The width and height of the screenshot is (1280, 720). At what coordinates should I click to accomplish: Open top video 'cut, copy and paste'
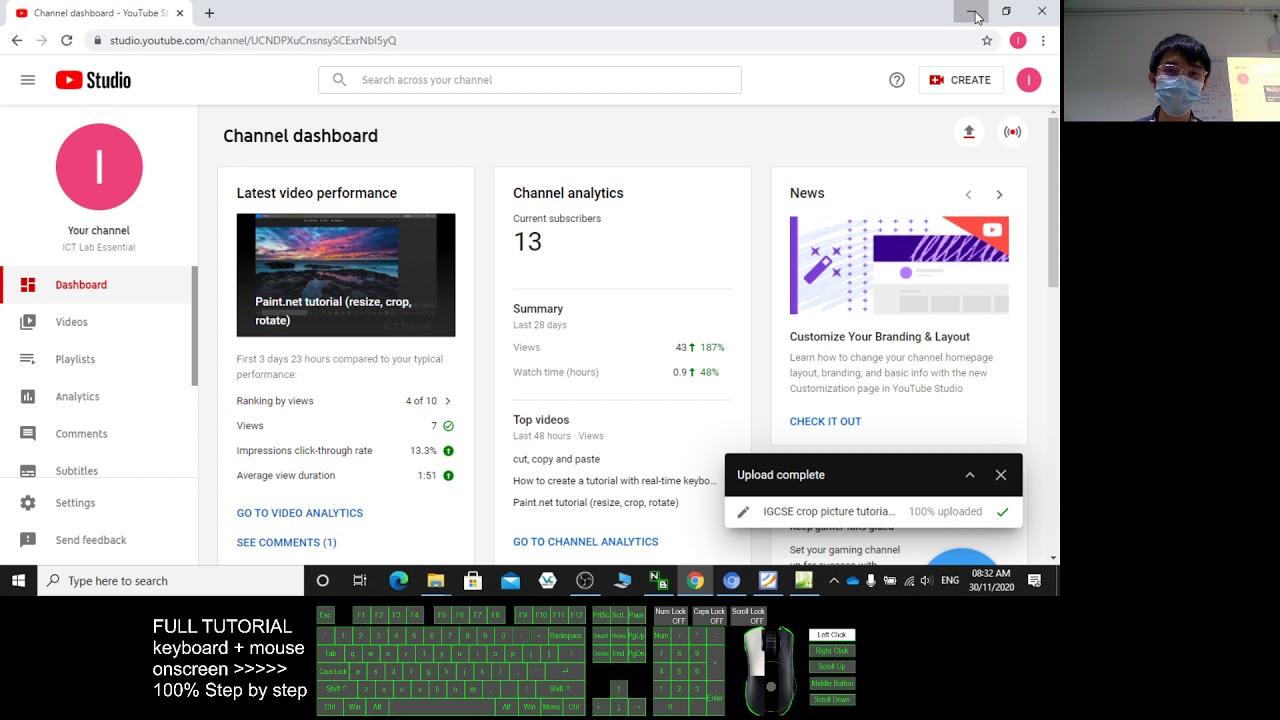557,459
